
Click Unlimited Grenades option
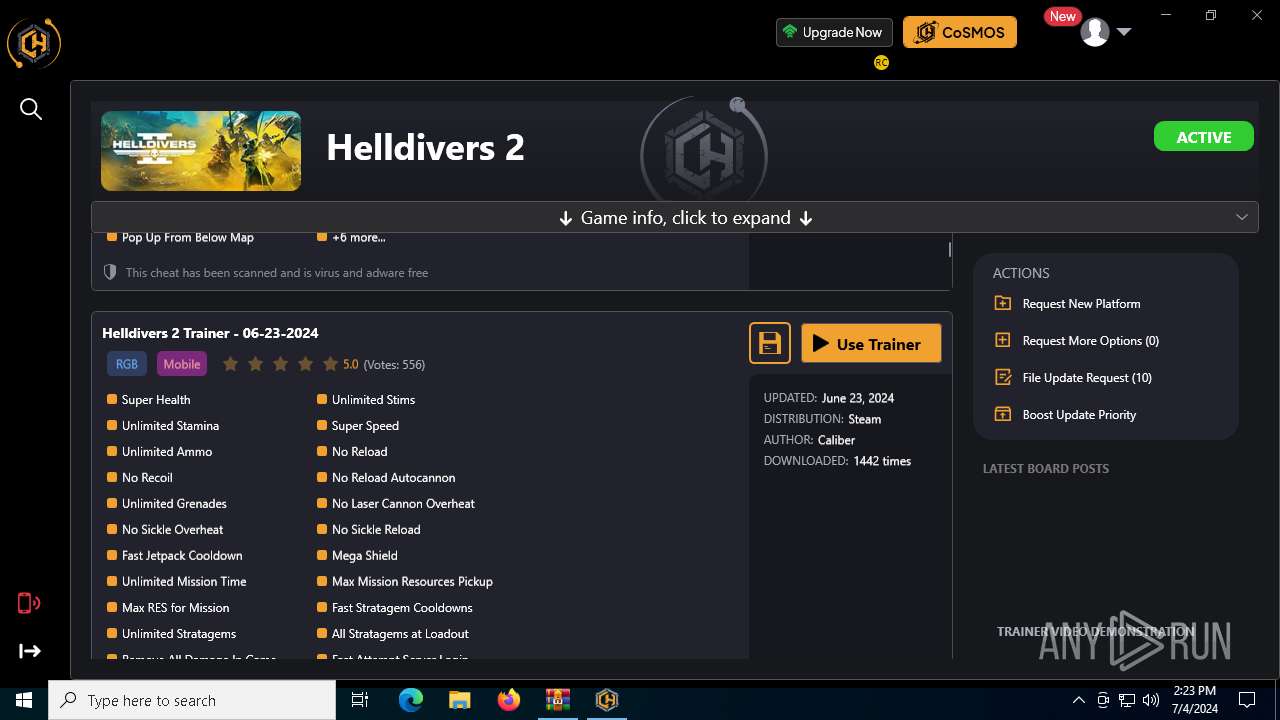(166, 503)
